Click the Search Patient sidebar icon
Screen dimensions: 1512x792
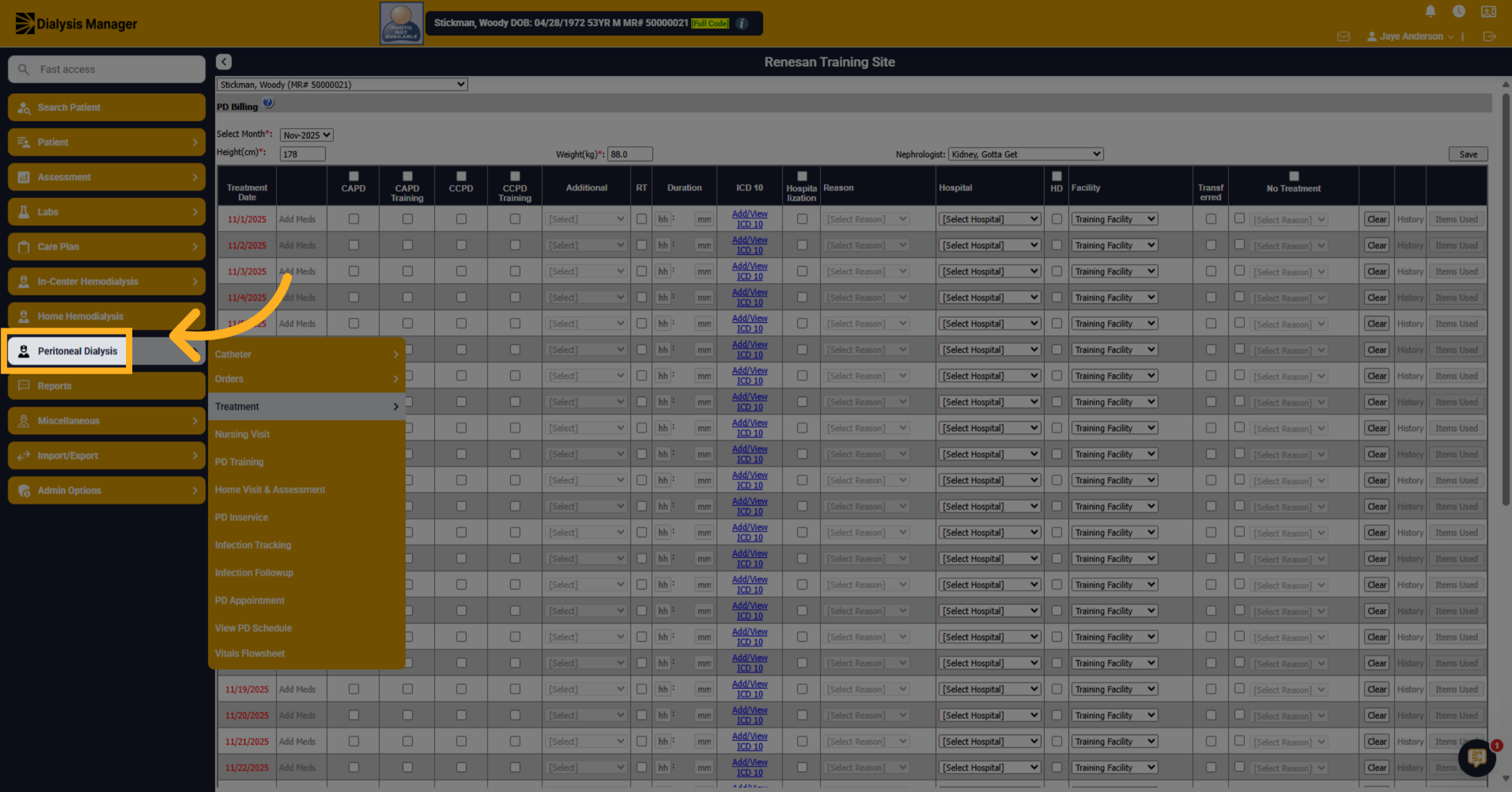pyautogui.click(x=24, y=108)
